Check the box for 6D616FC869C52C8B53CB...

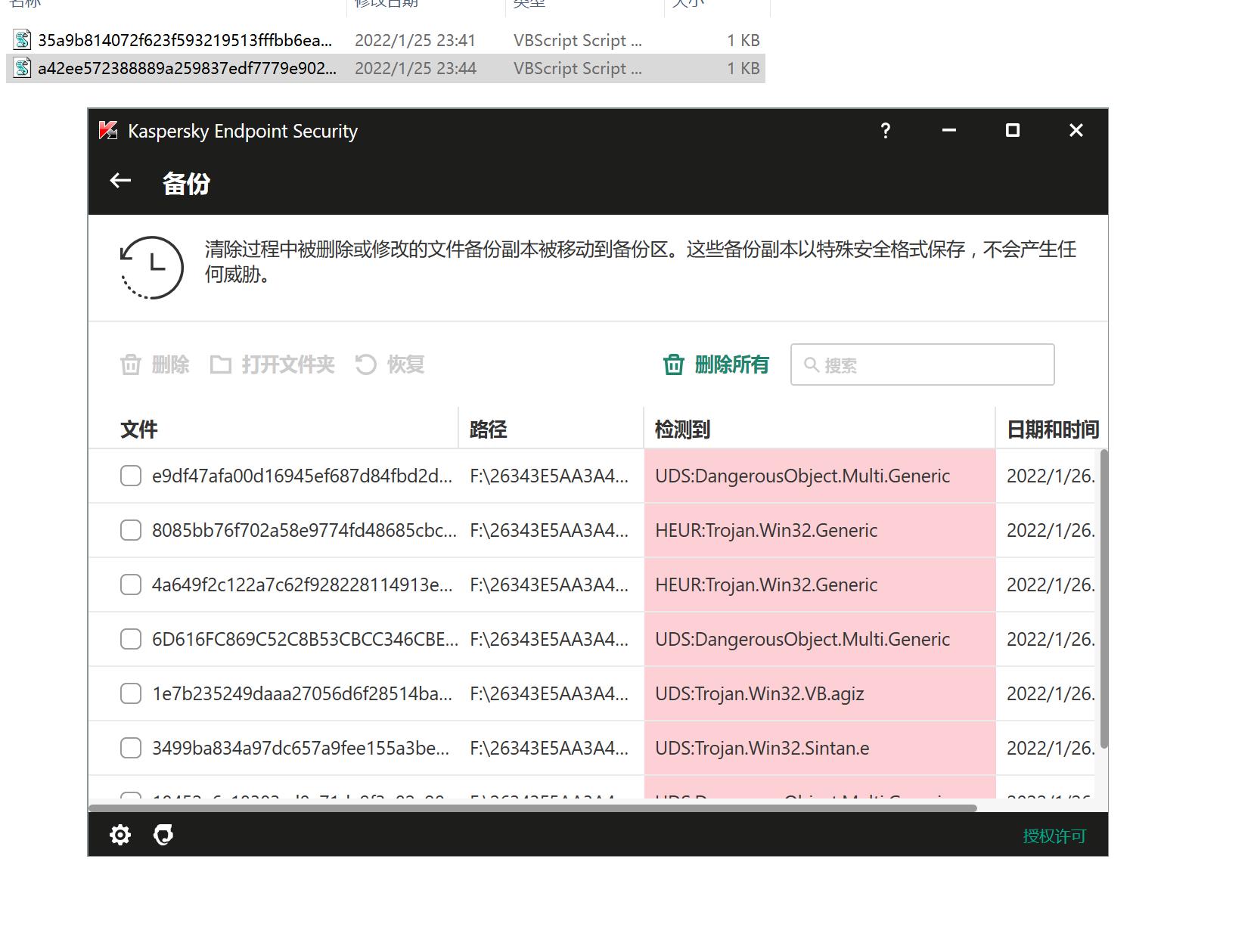click(x=131, y=639)
